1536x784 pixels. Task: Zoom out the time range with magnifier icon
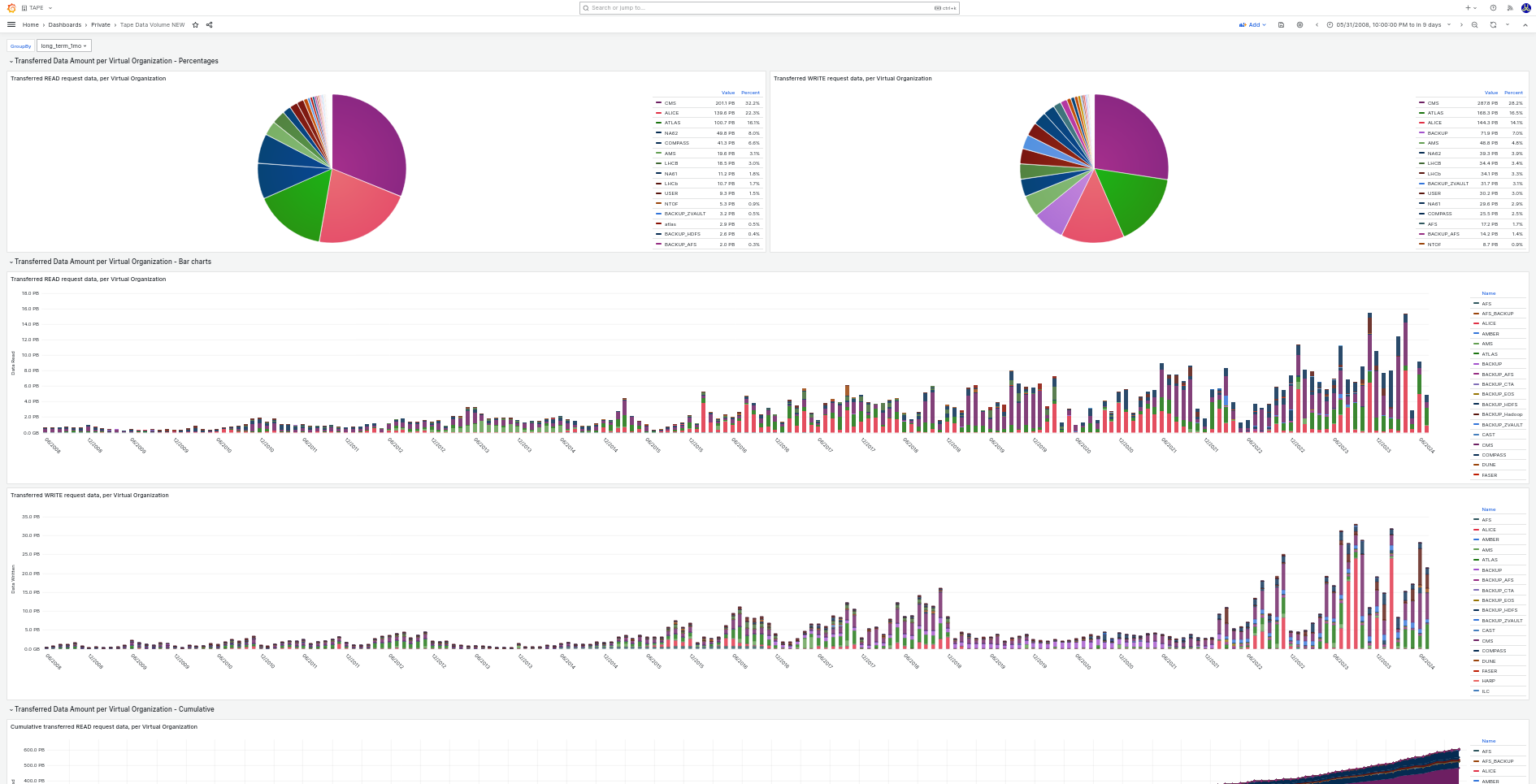[1474, 25]
